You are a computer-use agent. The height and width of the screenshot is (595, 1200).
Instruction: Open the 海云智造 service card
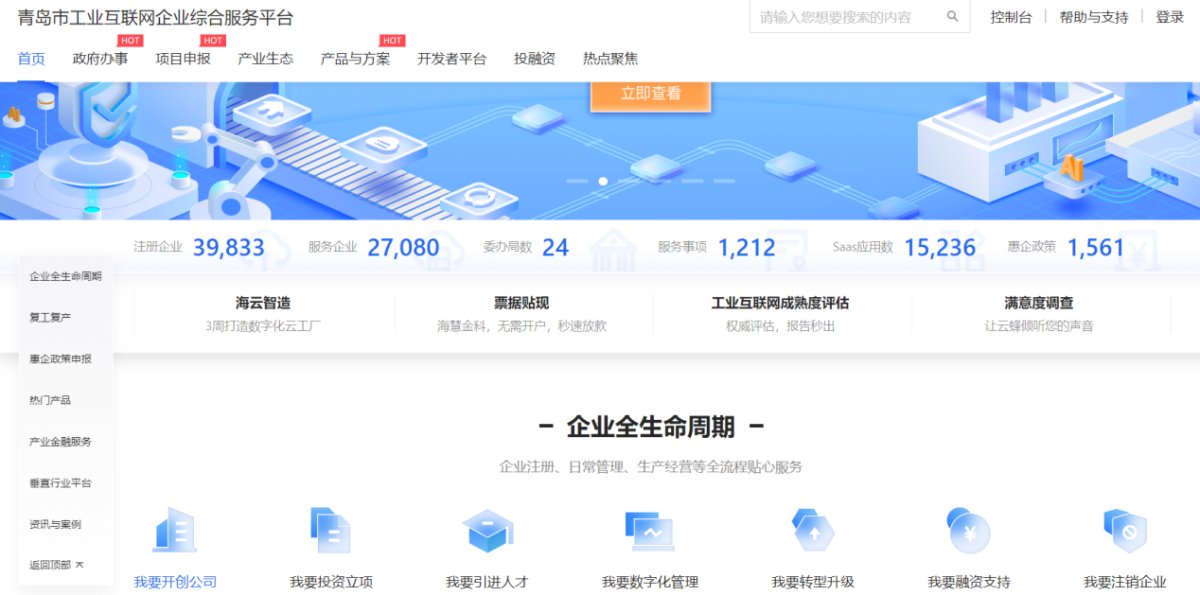click(263, 312)
